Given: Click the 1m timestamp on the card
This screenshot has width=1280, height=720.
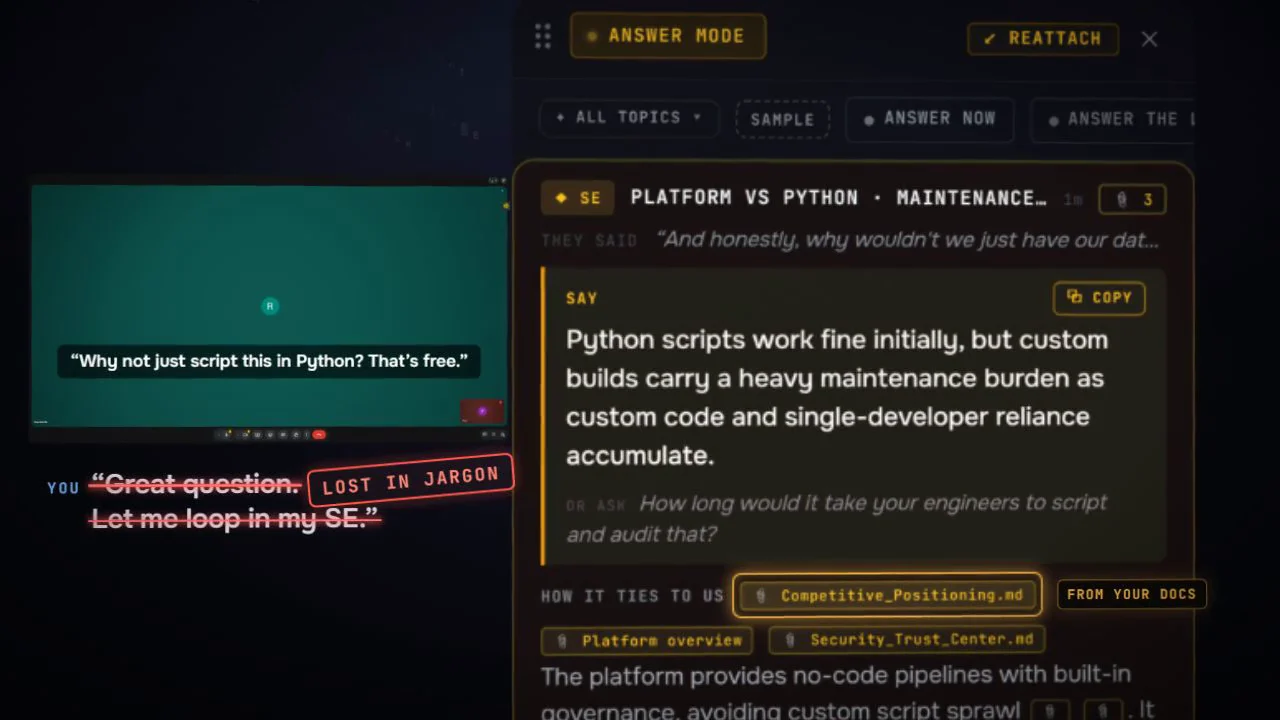Looking at the screenshot, I should pyautogui.click(x=1073, y=200).
